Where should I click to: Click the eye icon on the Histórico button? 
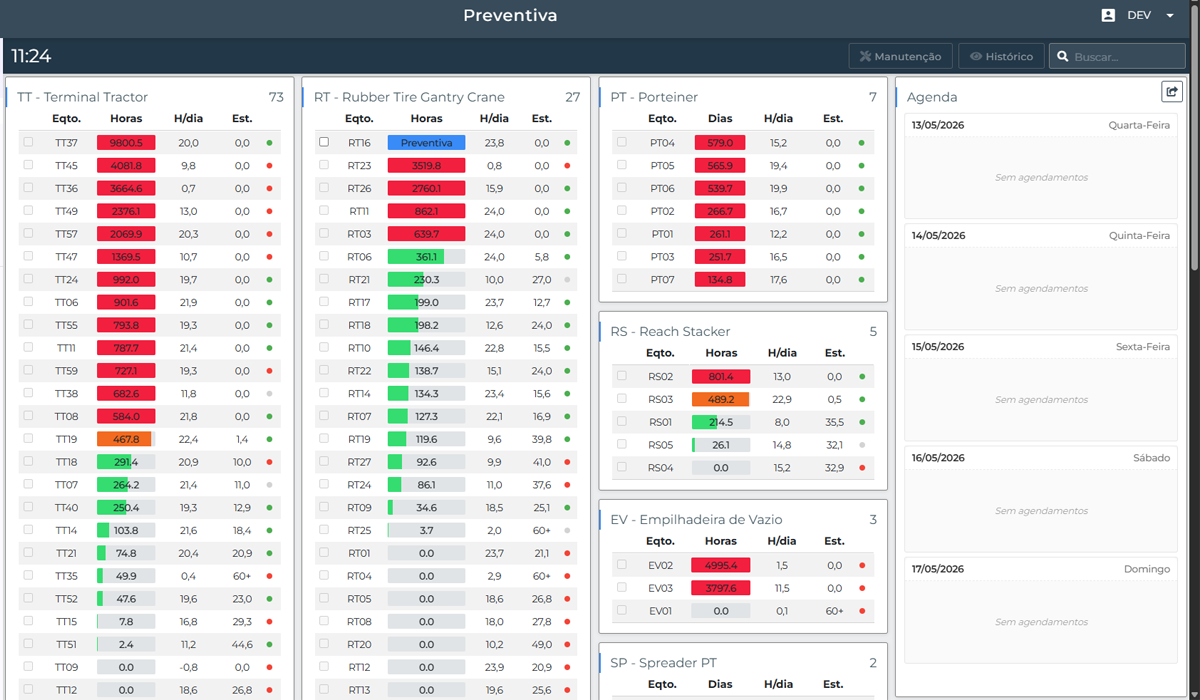[x=976, y=57]
